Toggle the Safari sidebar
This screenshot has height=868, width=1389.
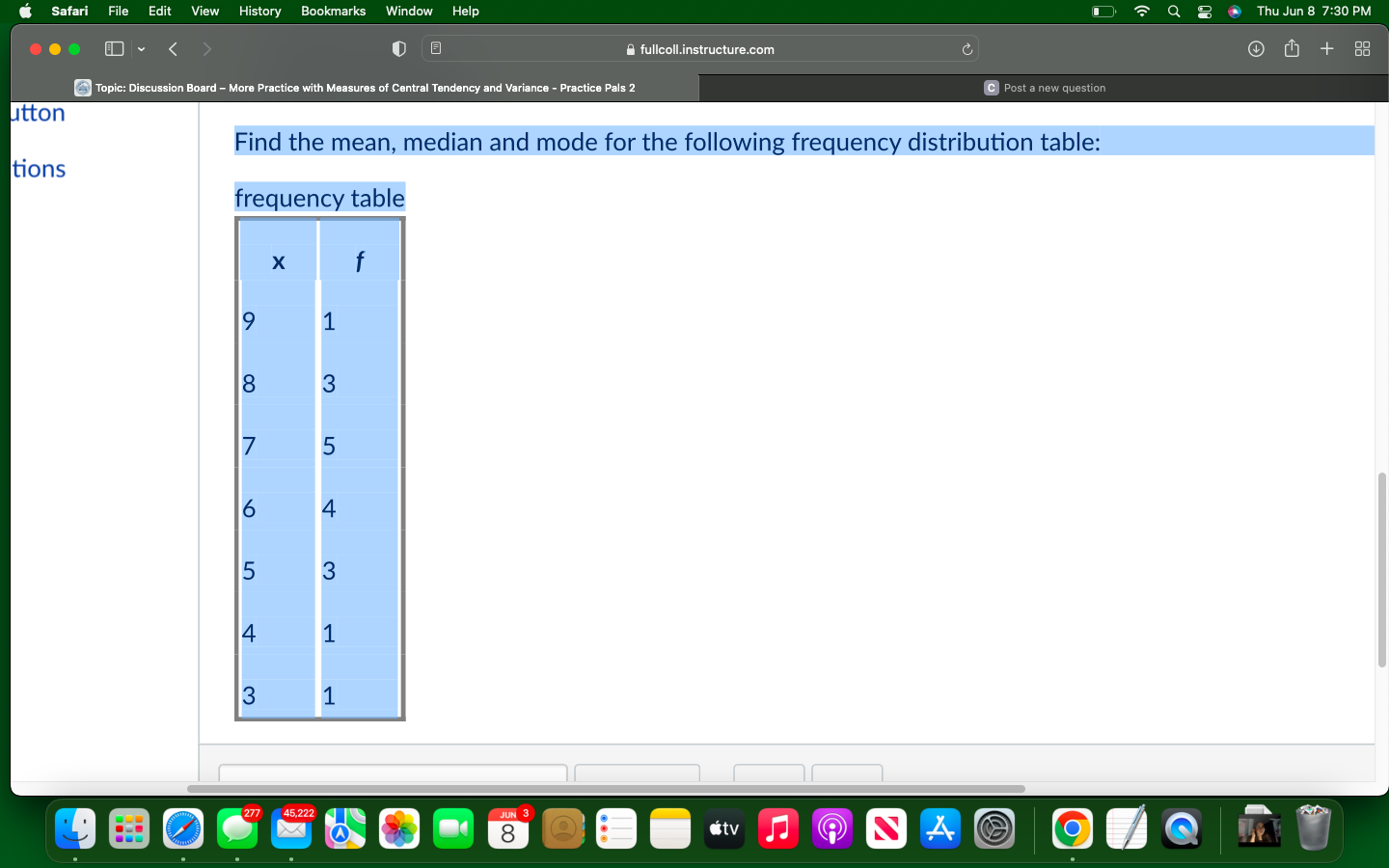(114, 48)
